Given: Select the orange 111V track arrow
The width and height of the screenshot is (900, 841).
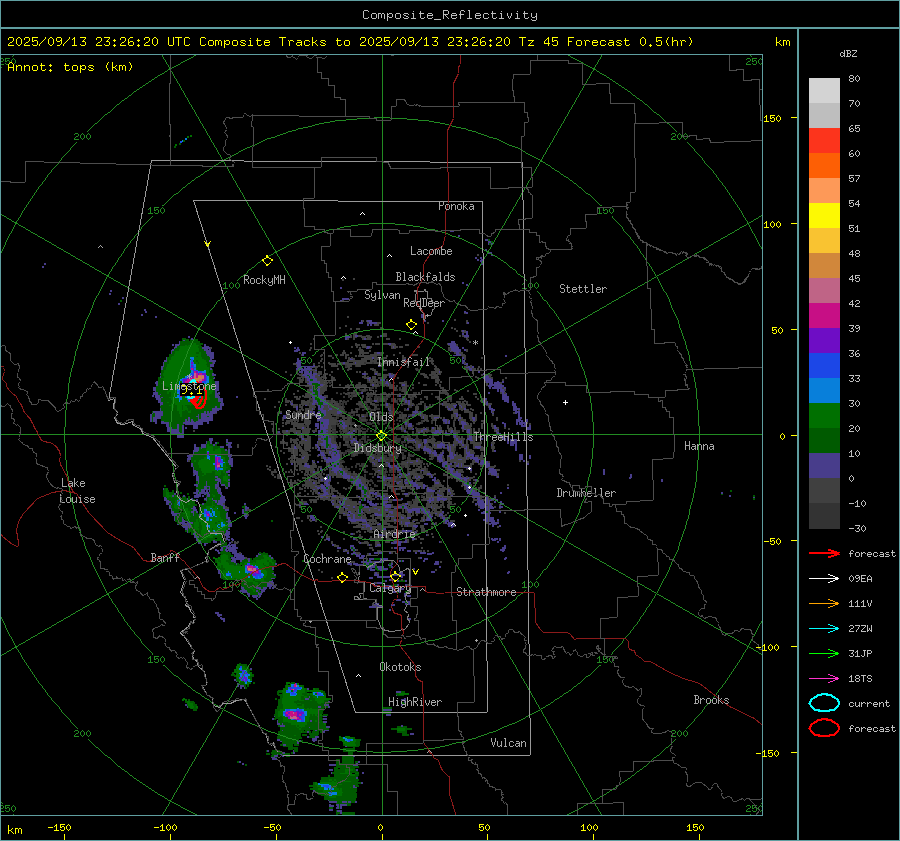Looking at the screenshot, I should click(824, 603).
